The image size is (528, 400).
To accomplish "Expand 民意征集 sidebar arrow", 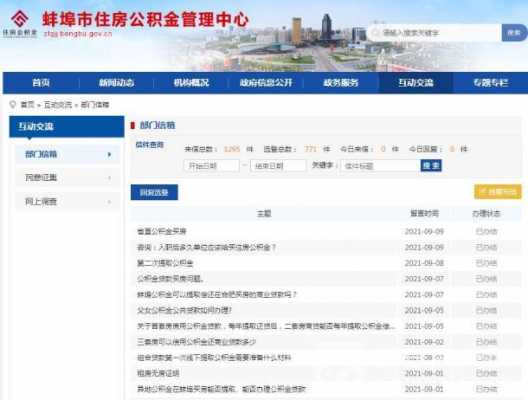I will point(109,178).
